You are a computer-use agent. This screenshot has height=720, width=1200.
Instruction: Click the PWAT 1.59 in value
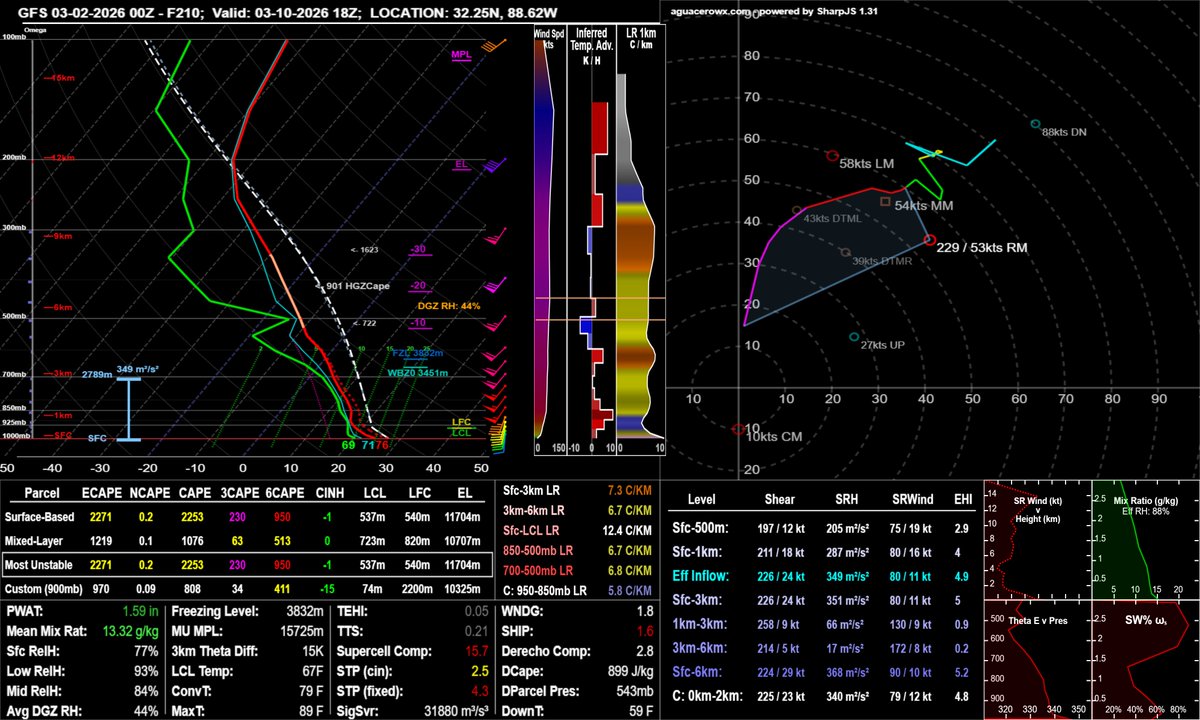(x=140, y=610)
